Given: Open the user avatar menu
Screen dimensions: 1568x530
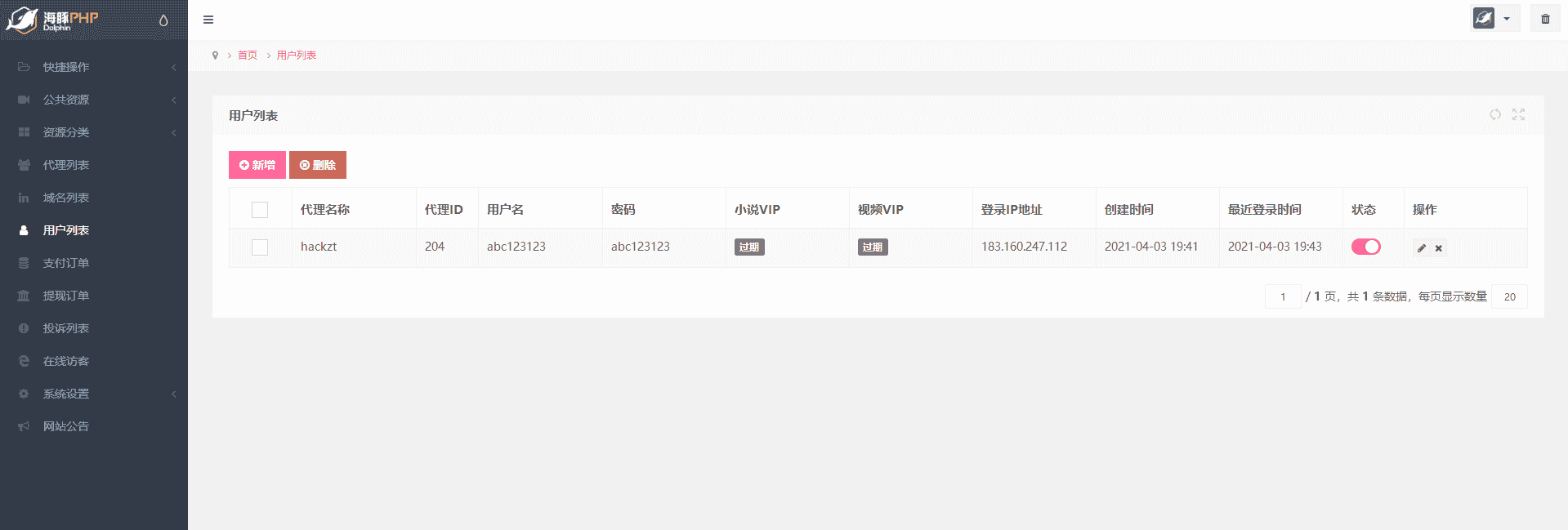Looking at the screenshot, I should click(x=1495, y=18).
